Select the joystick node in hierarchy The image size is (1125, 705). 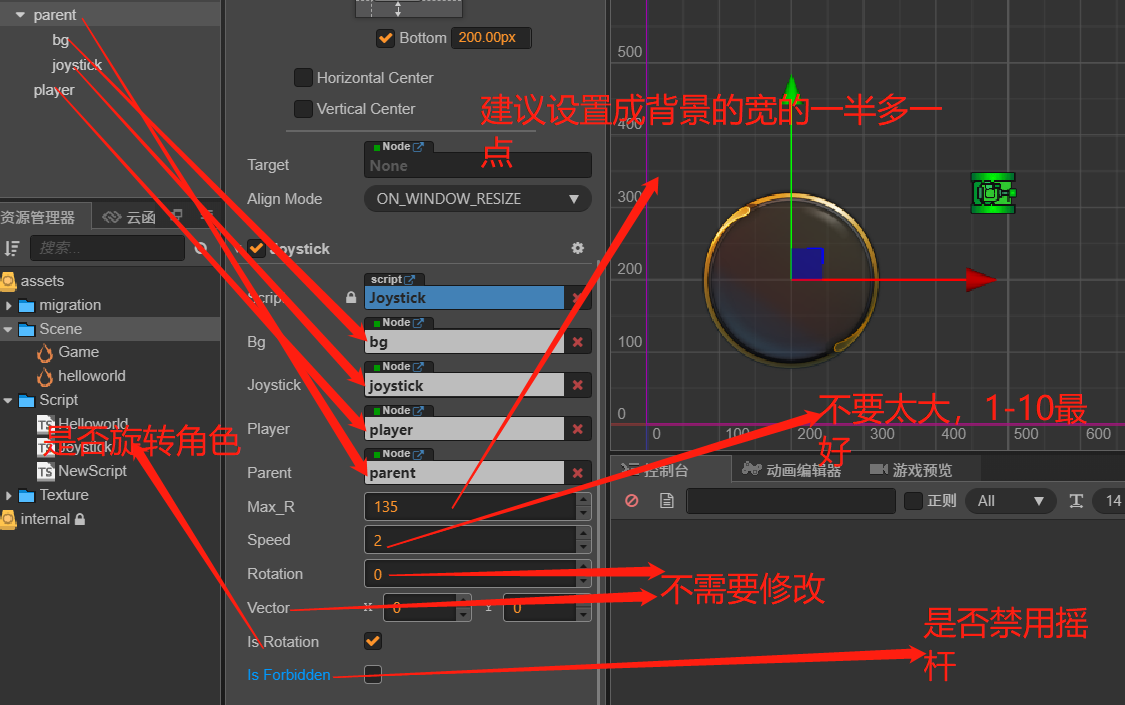point(77,65)
